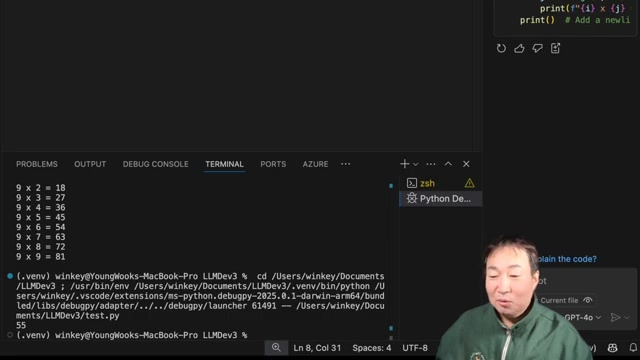640x360 pixels.
Task: Expand the send options chevron beside send
Action: (x=627, y=318)
